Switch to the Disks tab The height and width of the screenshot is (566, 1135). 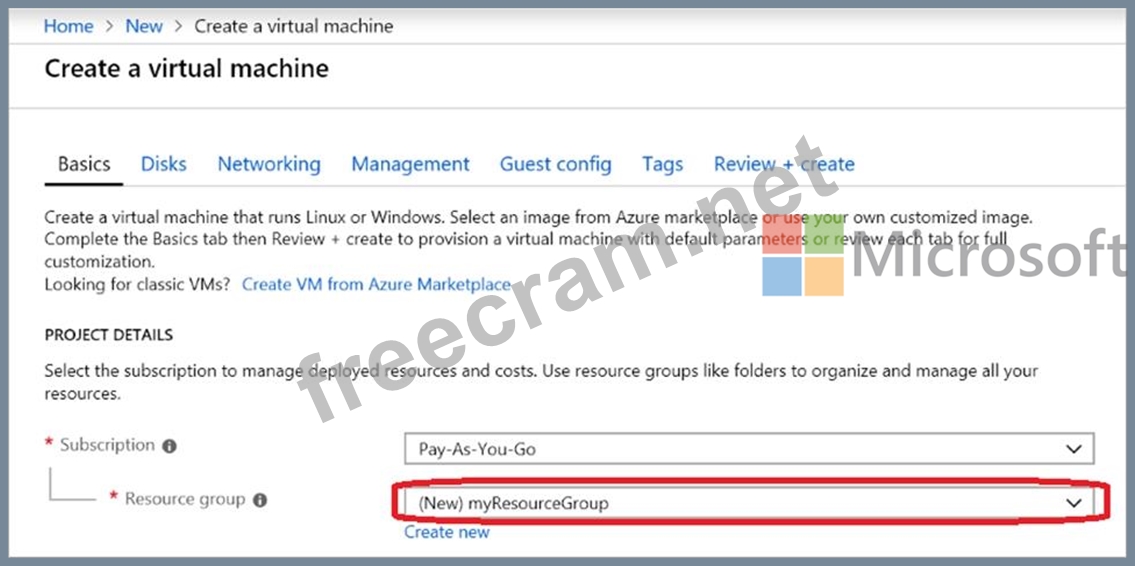164,164
